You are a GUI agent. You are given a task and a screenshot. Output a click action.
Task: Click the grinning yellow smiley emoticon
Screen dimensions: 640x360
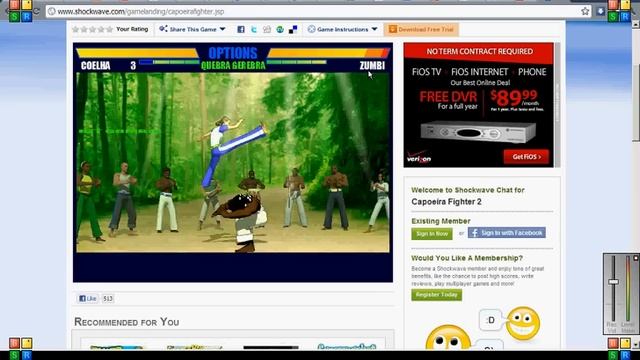point(523,324)
